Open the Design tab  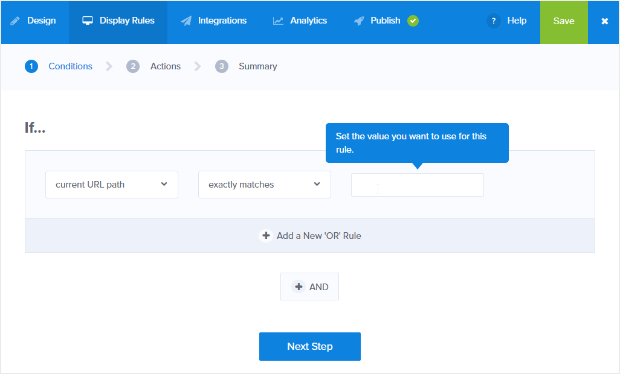coord(34,22)
